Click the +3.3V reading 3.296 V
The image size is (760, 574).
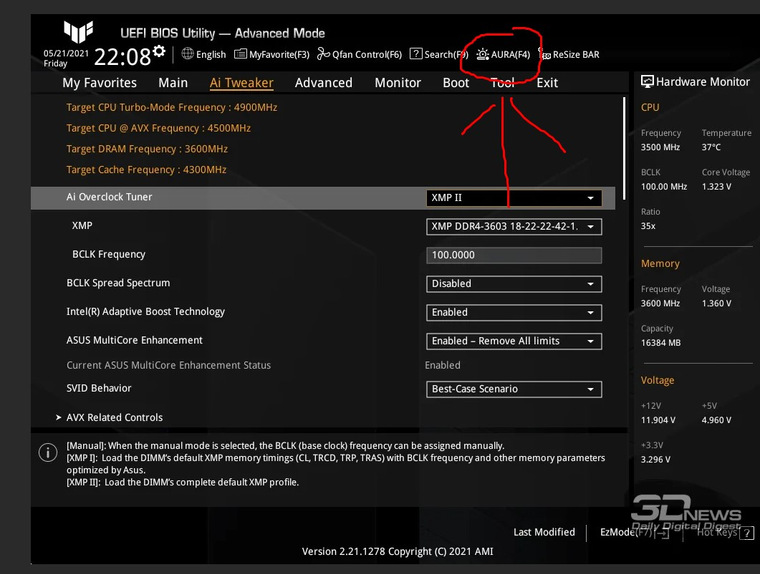click(655, 460)
